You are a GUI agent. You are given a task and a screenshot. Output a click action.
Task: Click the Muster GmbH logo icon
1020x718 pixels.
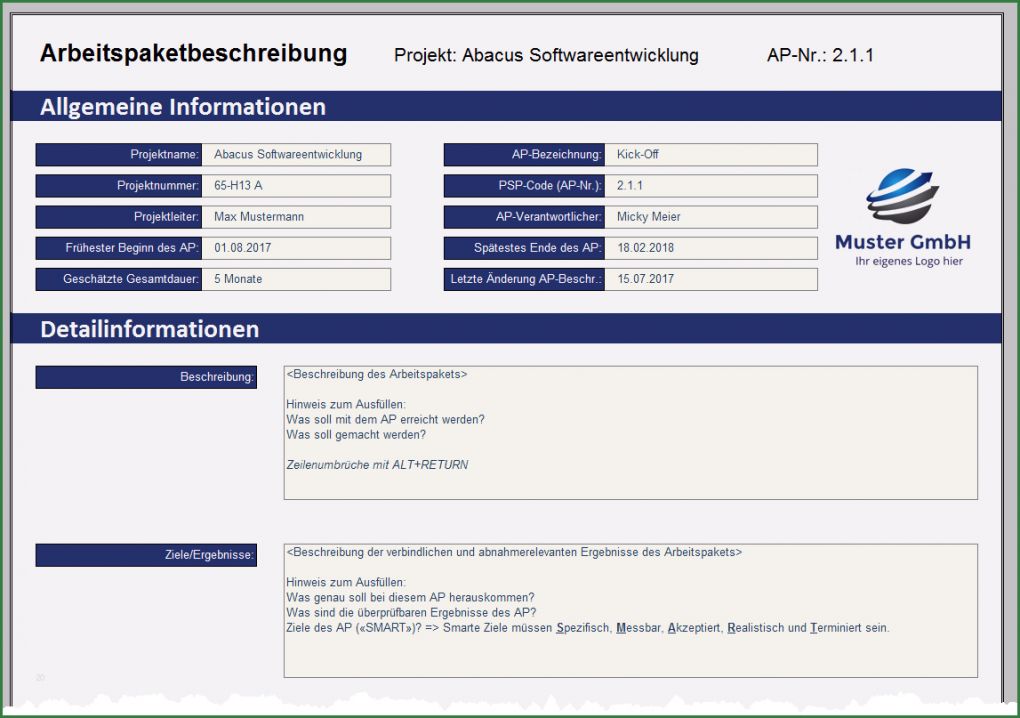(x=902, y=196)
